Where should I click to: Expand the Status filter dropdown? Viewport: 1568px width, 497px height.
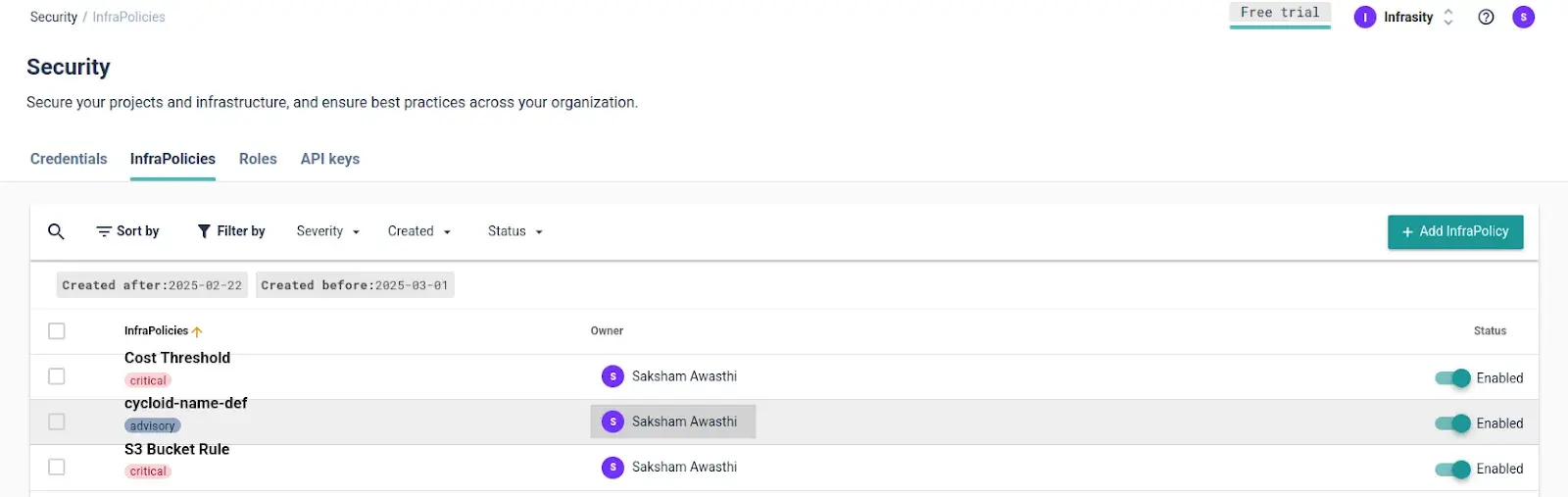[514, 231]
